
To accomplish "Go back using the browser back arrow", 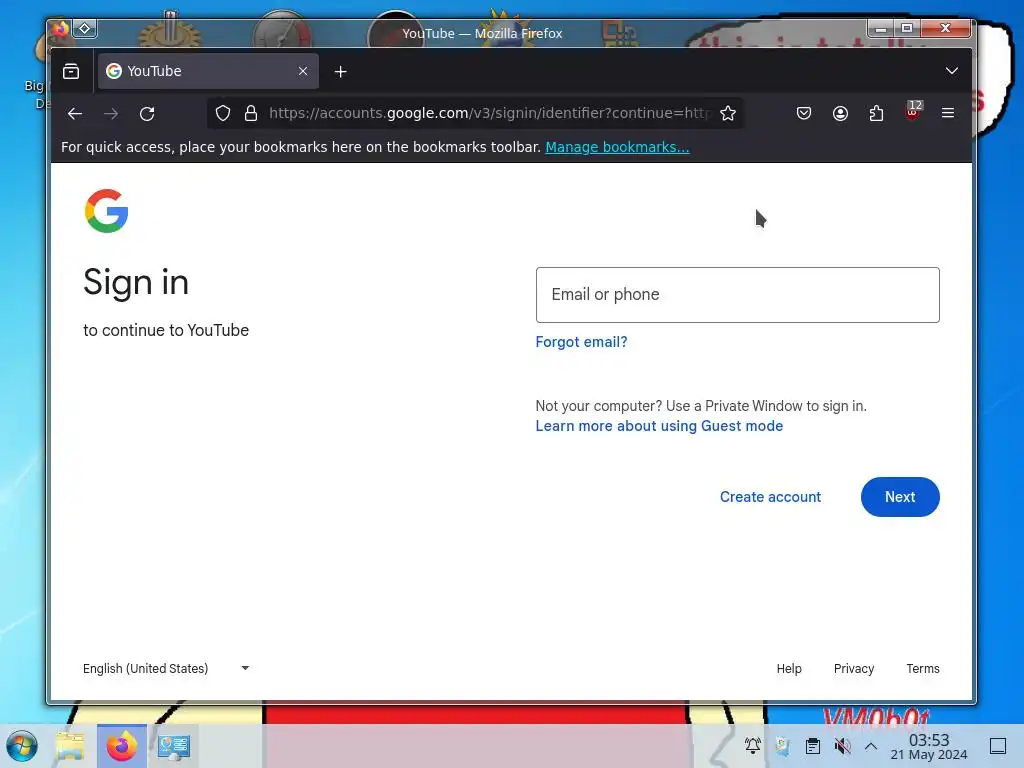I will point(74,114).
